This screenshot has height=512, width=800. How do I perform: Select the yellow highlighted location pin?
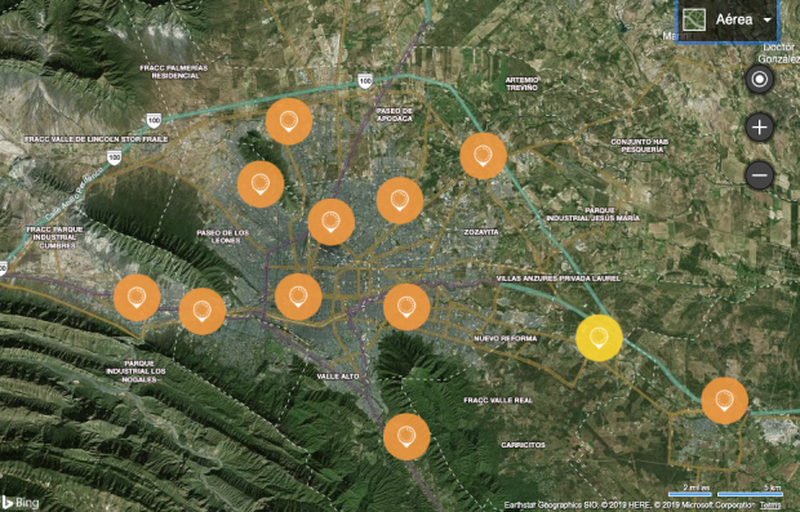(x=599, y=336)
